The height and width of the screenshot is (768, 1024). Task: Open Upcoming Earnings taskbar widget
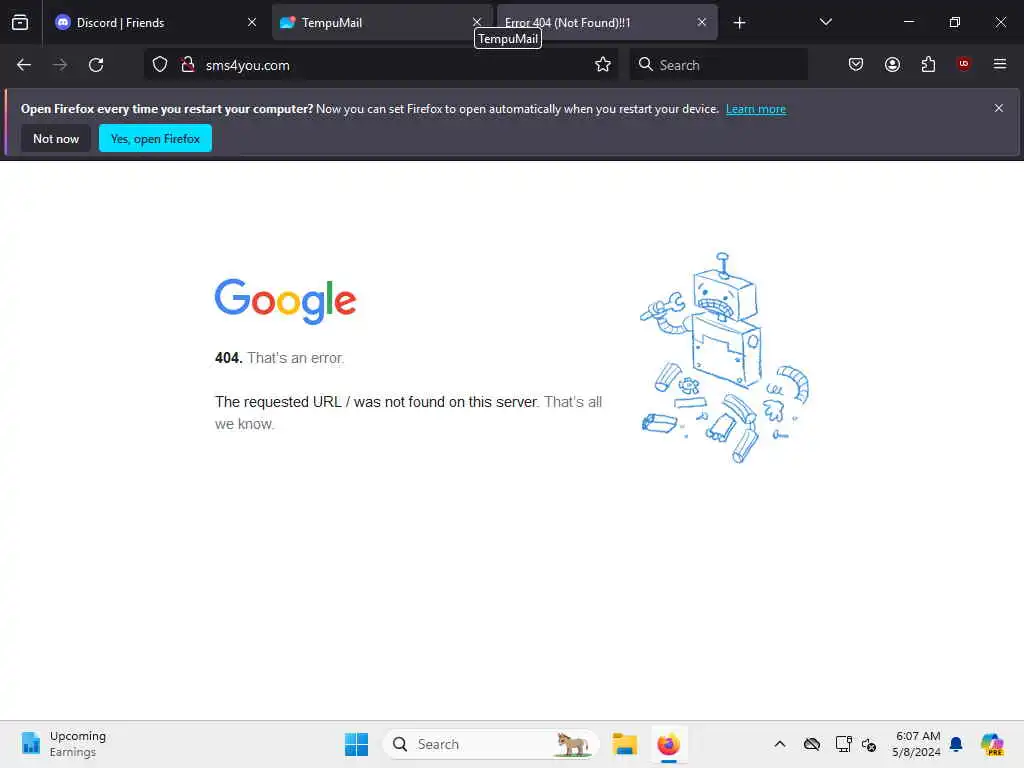63,744
